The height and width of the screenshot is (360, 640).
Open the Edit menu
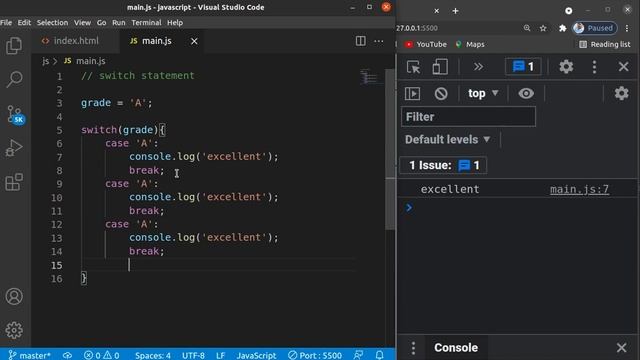24,23
